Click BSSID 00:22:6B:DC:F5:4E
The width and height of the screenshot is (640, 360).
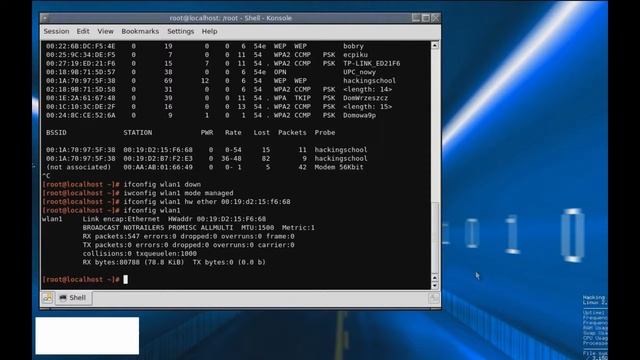click(80, 46)
